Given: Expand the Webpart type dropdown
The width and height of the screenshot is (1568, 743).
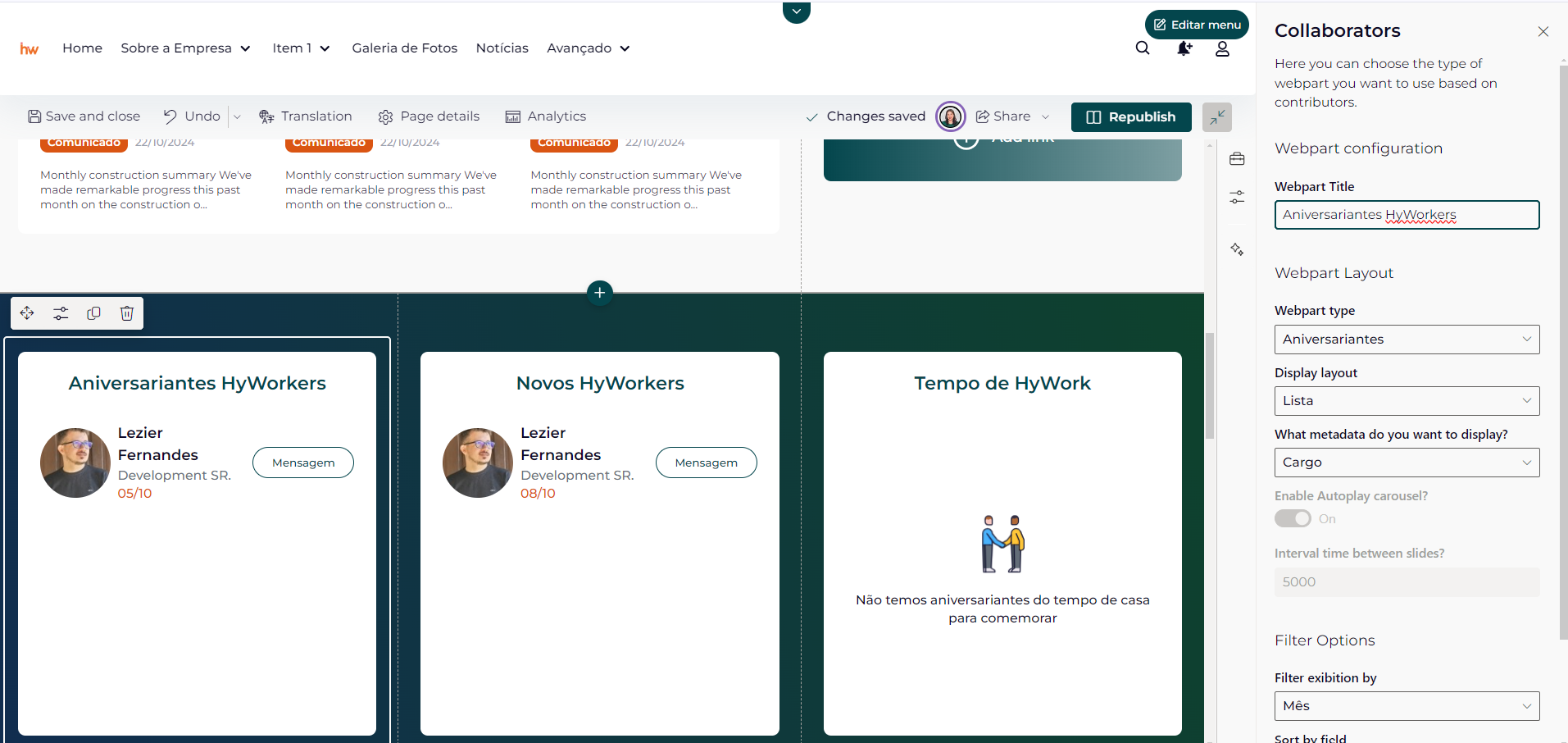Looking at the screenshot, I should pyautogui.click(x=1407, y=340).
